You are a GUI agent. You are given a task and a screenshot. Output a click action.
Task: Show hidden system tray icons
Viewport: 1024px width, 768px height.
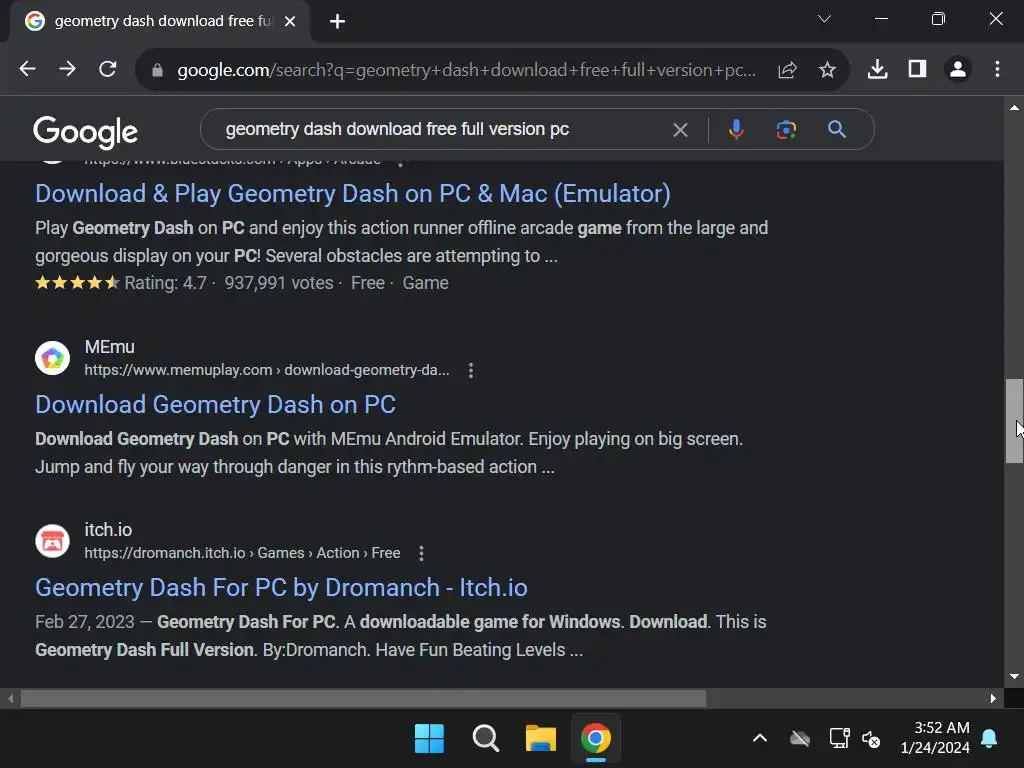(x=760, y=739)
